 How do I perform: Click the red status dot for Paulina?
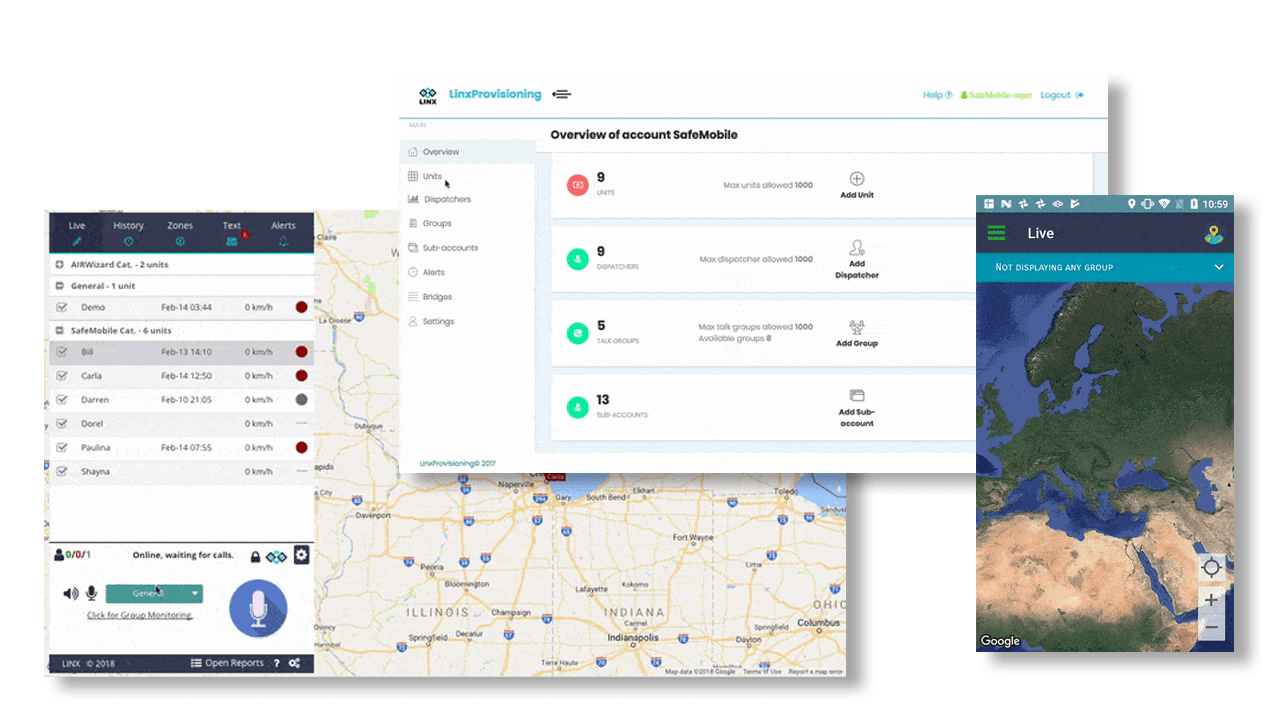pyautogui.click(x=301, y=448)
